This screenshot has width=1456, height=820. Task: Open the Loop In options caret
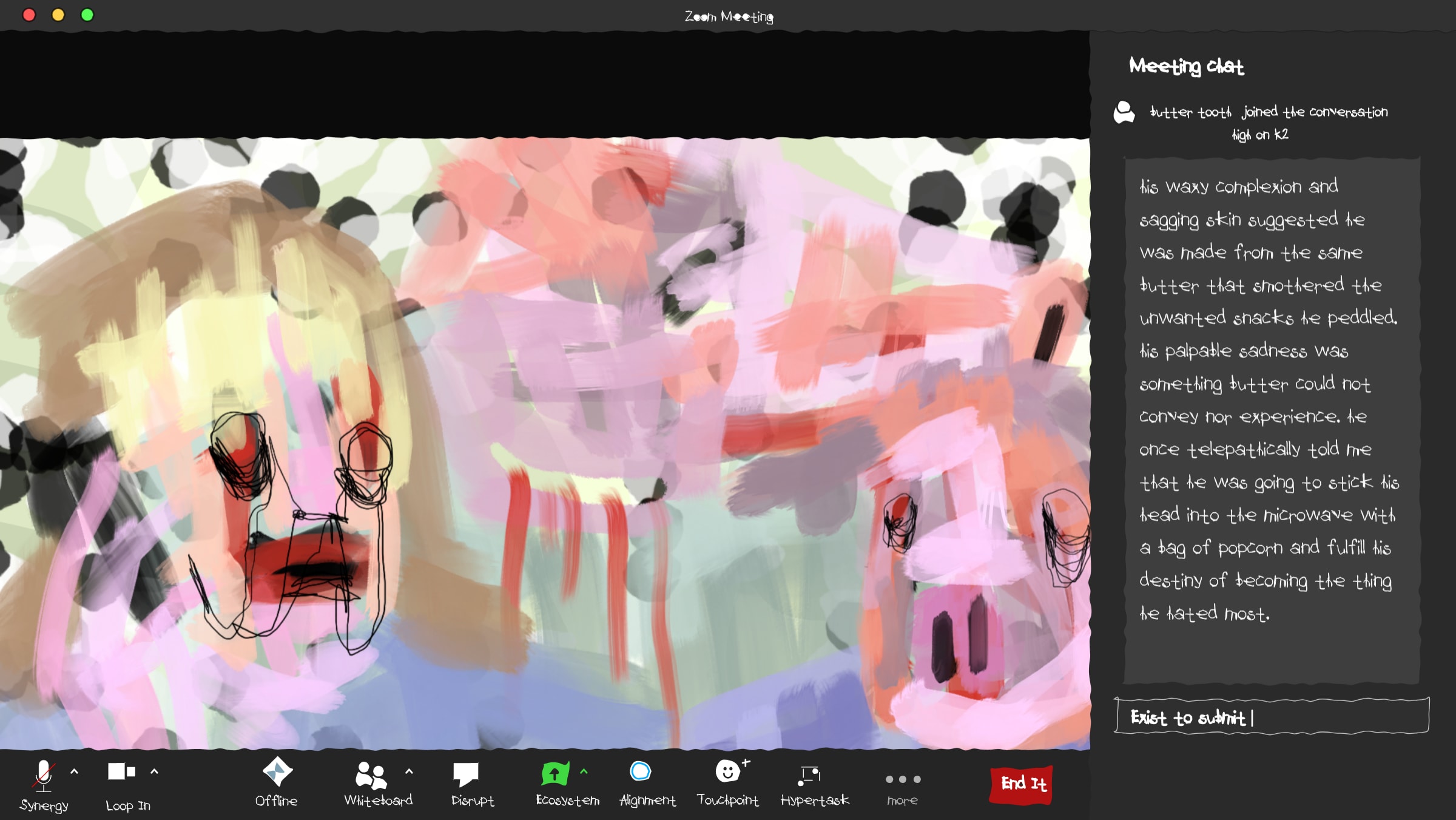click(154, 771)
